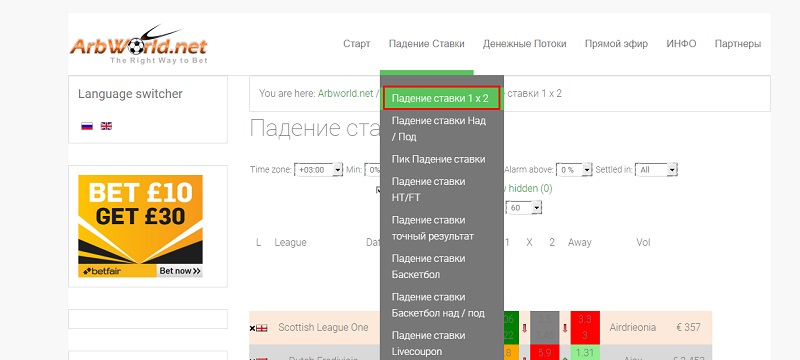Screen dimensions: 800x360
Task: Select Падение ставки 1 x 2 menu entry
Action: (x=441, y=98)
